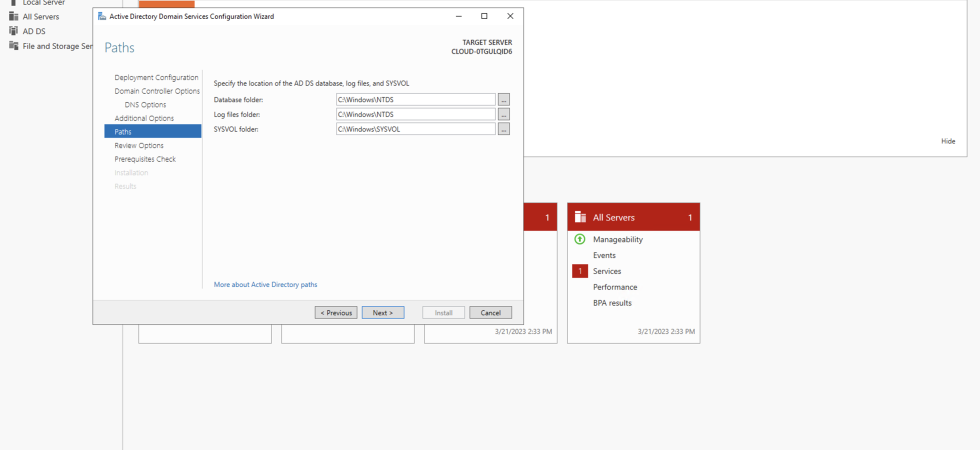Click the All Servers sidebar icon
Viewport: 980px width, 450px height.
point(14,17)
